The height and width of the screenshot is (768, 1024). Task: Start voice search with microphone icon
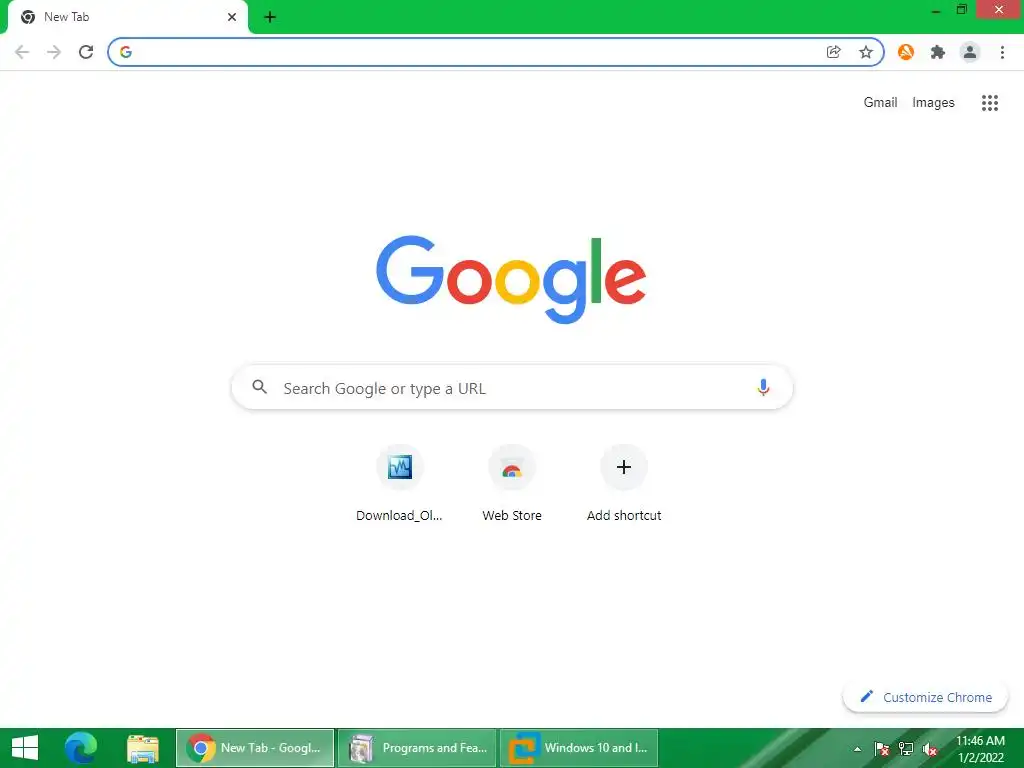click(762, 387)
